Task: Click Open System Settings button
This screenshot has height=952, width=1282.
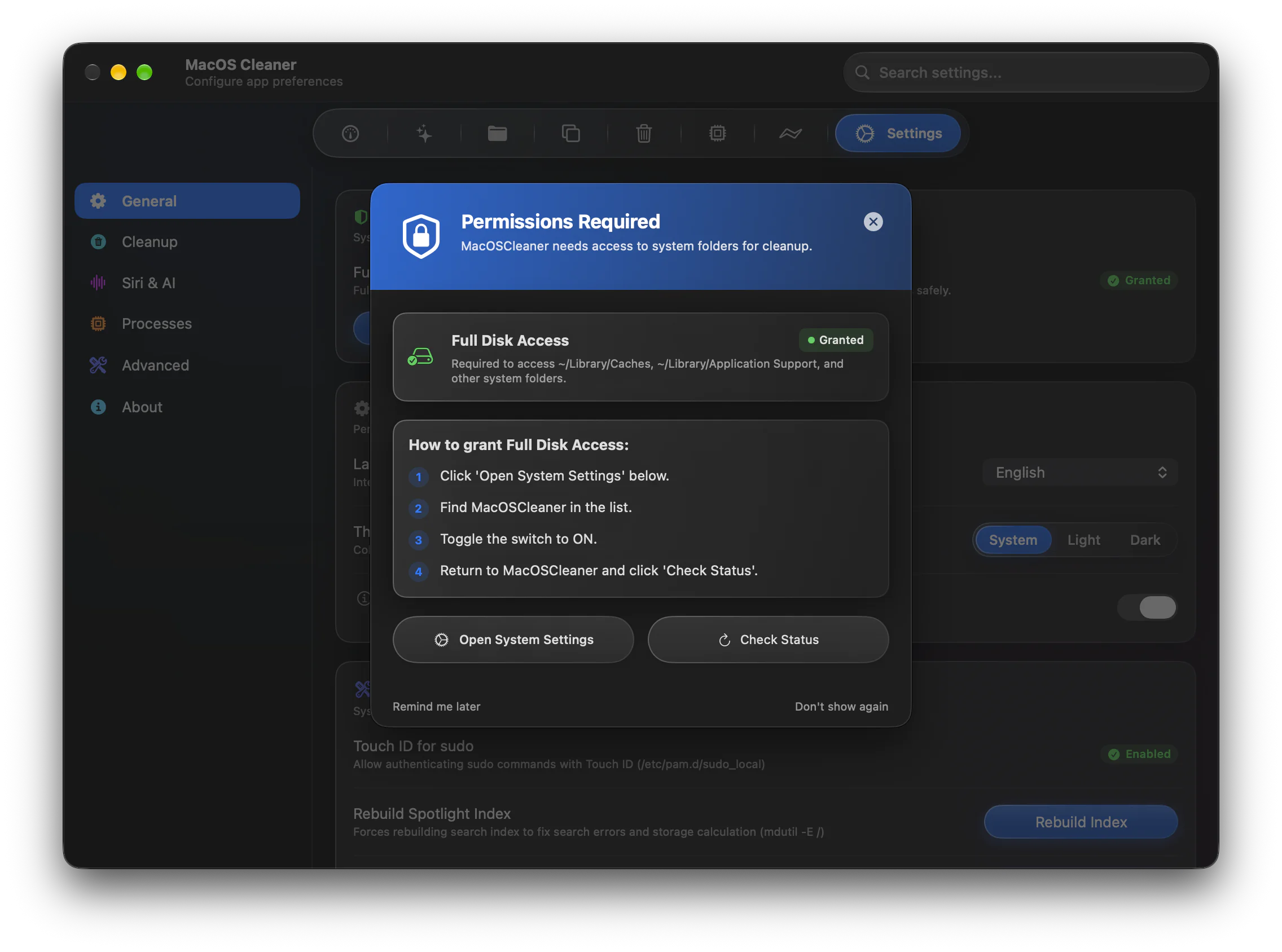Action: [x=513, y=640]
